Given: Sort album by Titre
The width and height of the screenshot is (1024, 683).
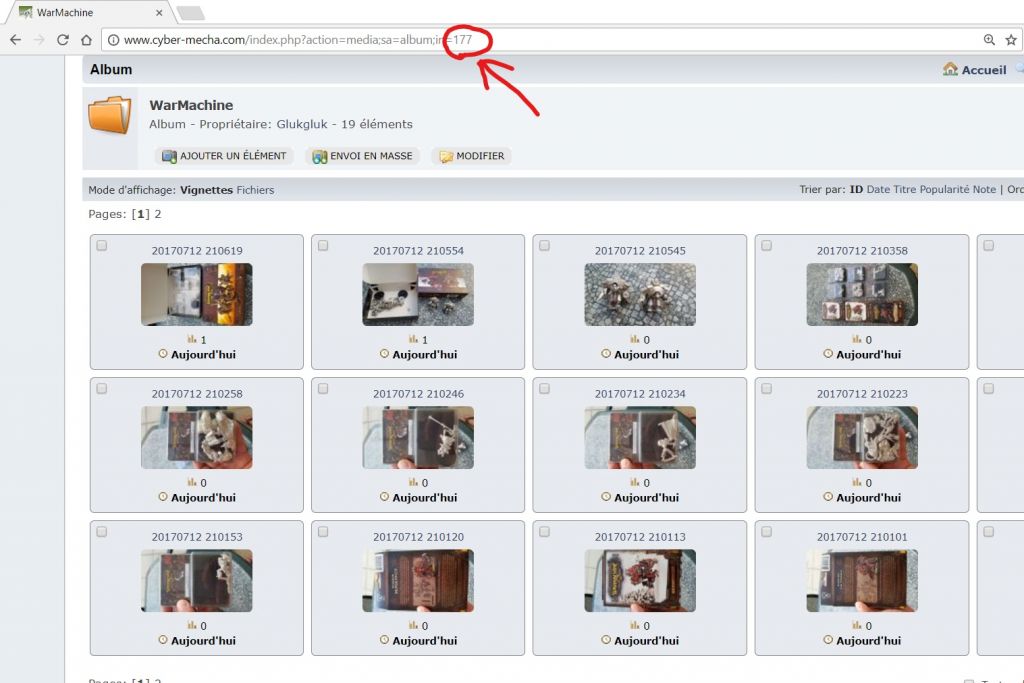Looking at the screenshot, I should coord(905,189).
